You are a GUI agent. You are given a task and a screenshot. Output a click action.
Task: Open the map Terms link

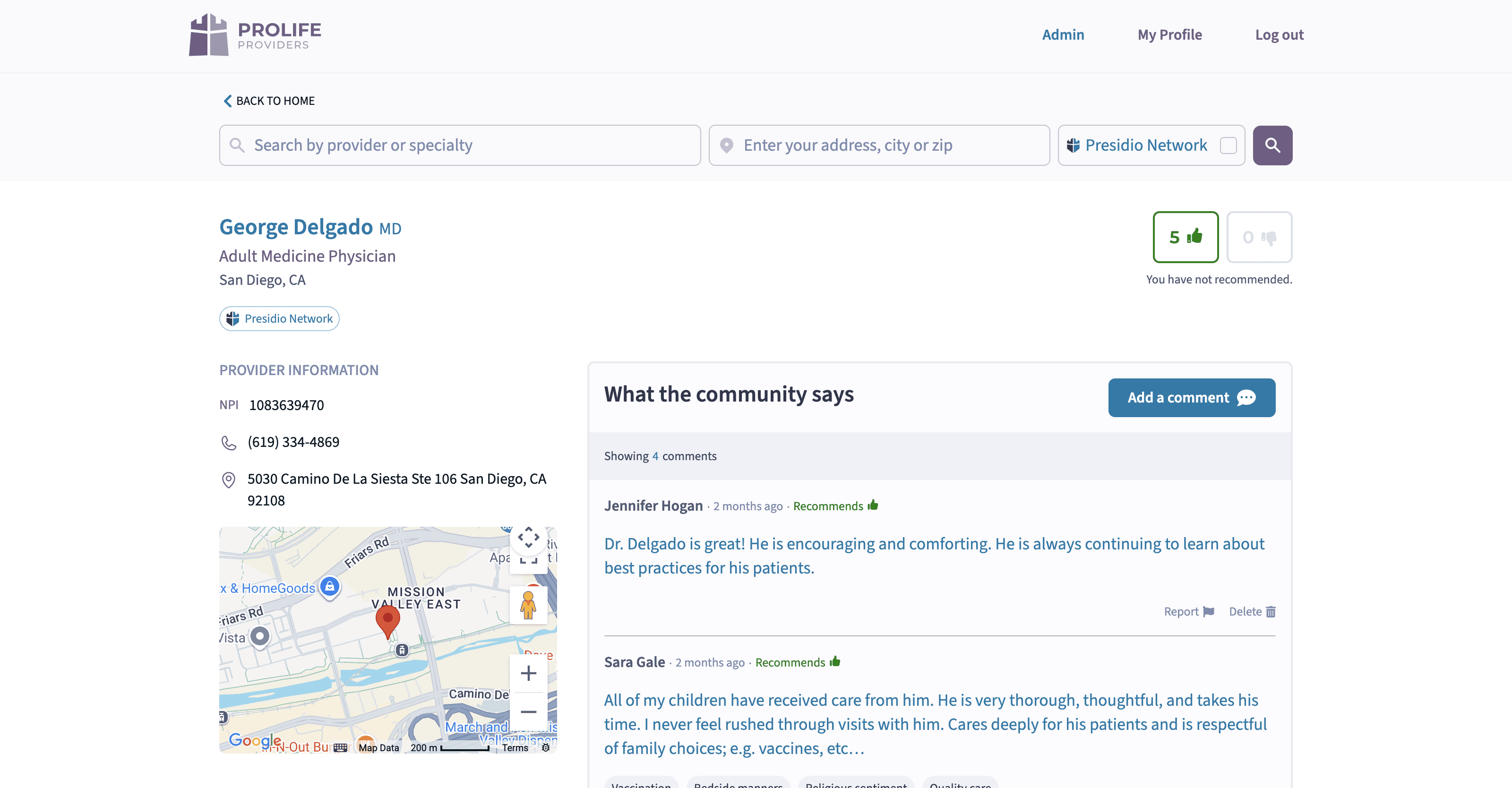[515, 747]
